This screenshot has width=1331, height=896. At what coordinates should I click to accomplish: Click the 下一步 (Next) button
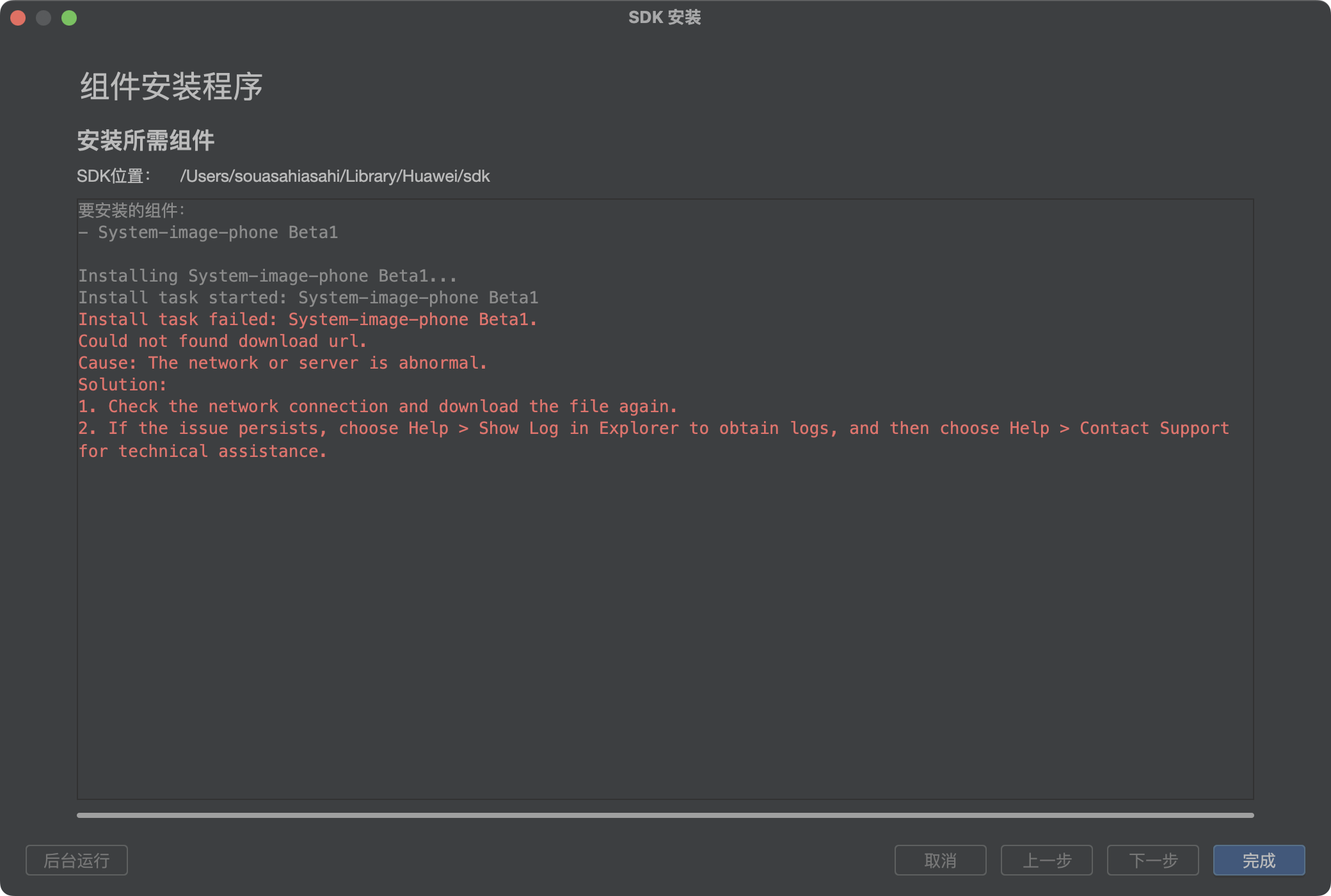[x=1152, y=860]
